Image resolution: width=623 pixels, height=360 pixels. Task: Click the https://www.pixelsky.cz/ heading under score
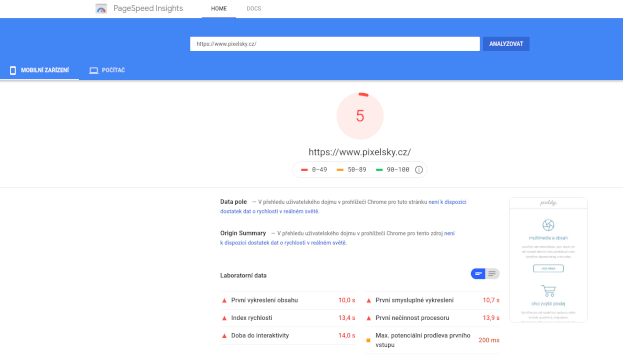(360, 152)
